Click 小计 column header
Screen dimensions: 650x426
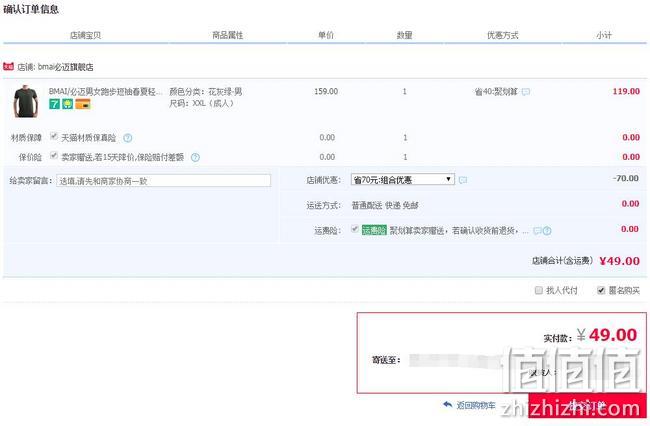pyautogui.click(x=604, y=35)
